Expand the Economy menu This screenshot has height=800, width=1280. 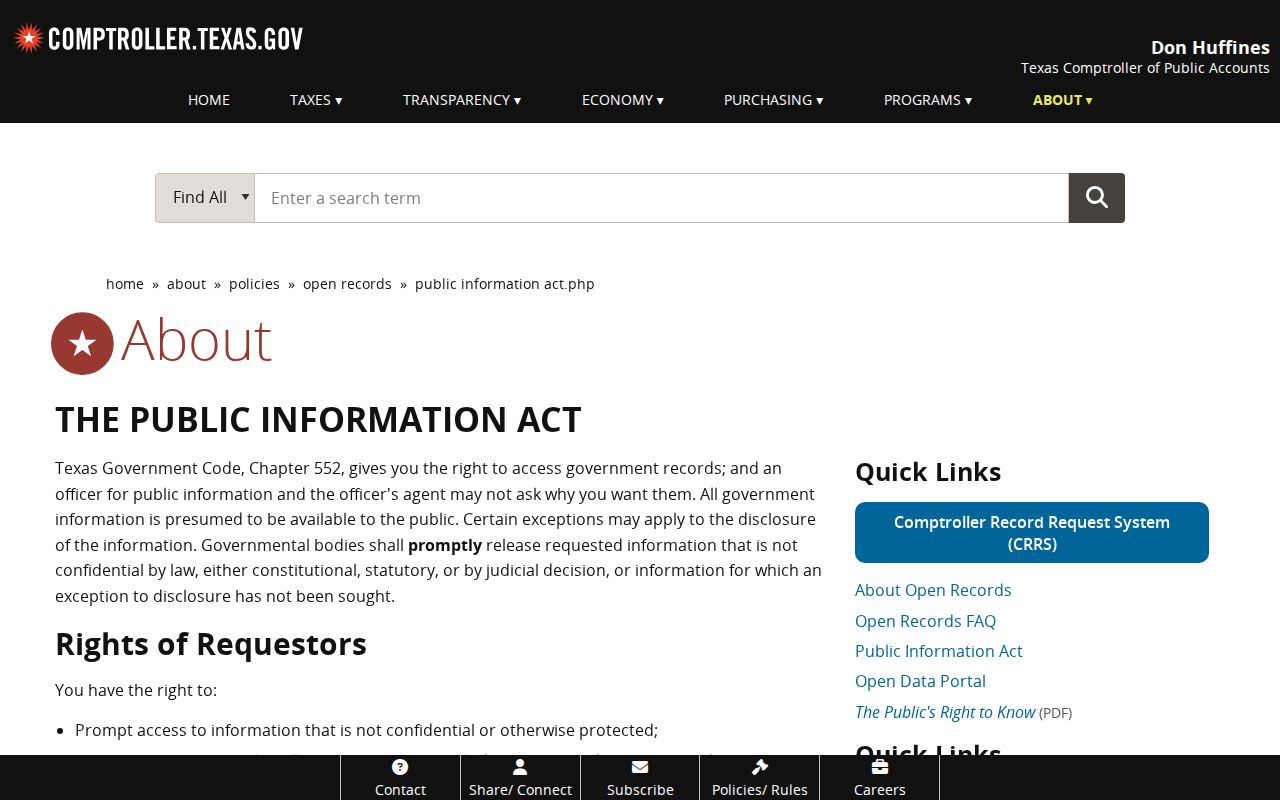[623, 100]
